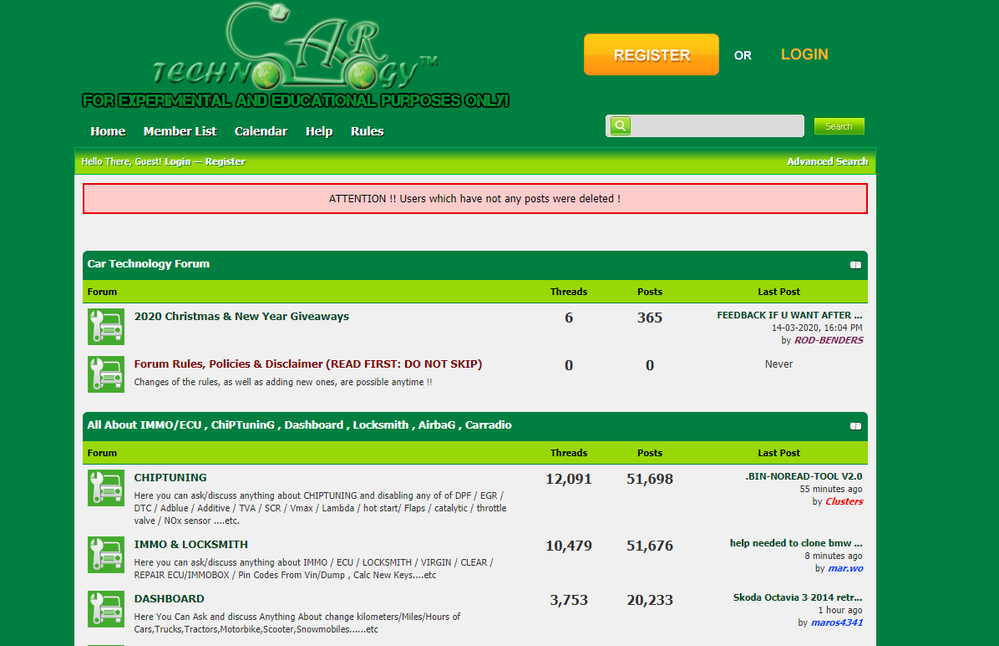The width and height of the screenshot is (999, 646).
Task: Open Advanced Search link
Action: (x=827, y=162)
